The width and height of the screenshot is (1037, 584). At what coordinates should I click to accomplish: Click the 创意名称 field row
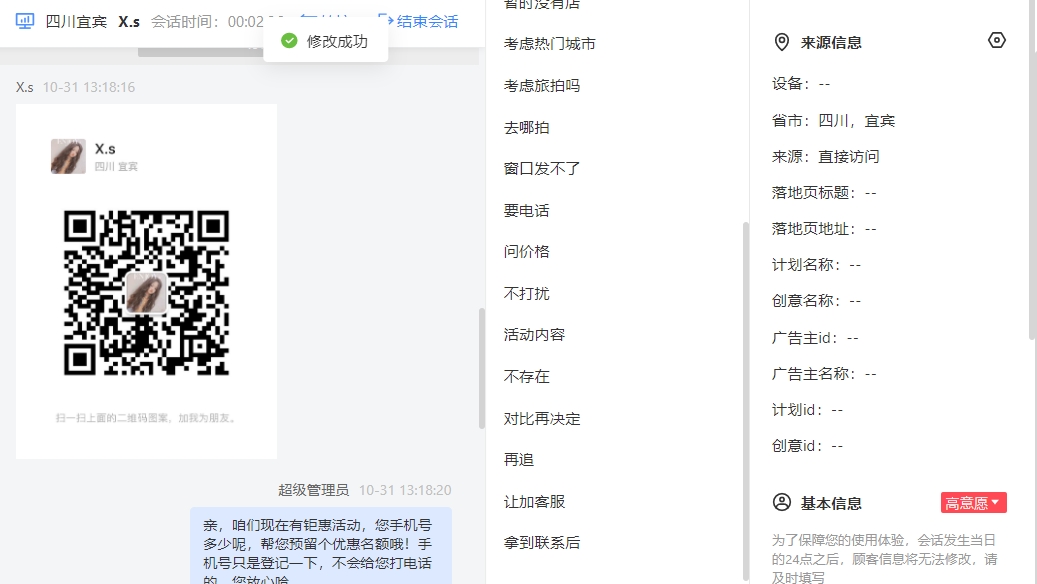pyautogui.click(x=816, y=301)
